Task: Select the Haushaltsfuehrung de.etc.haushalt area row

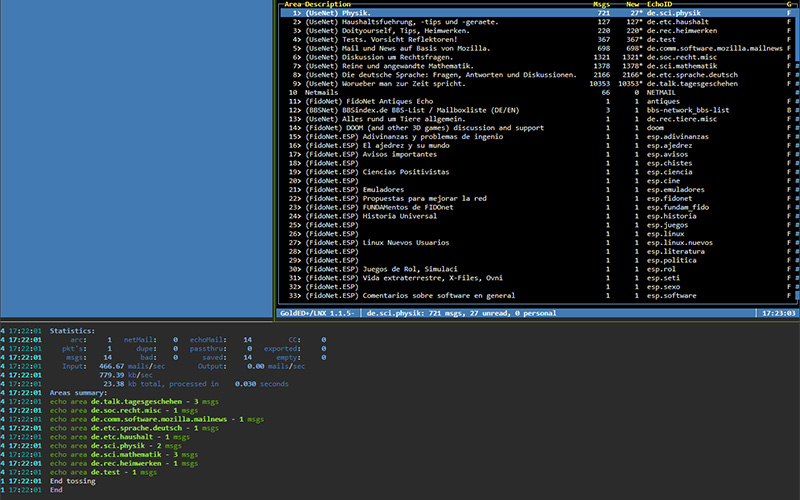Action: coord(538,22)
